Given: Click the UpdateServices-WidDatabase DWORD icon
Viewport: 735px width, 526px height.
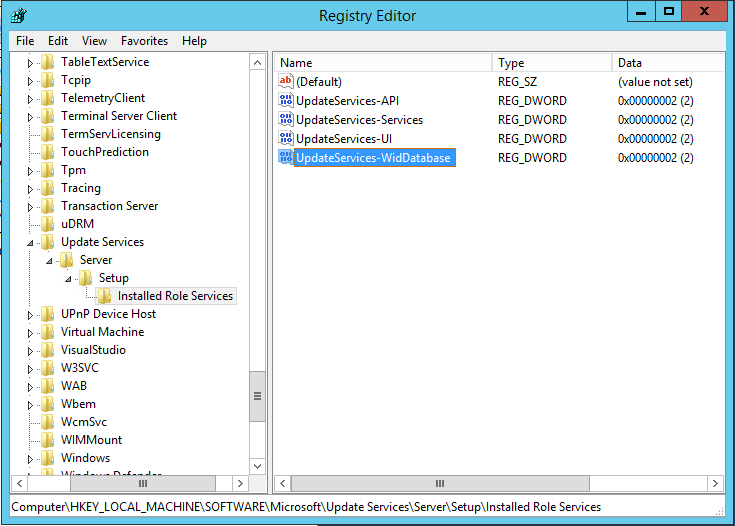Looking at the screenshot, I should (285, 157).
